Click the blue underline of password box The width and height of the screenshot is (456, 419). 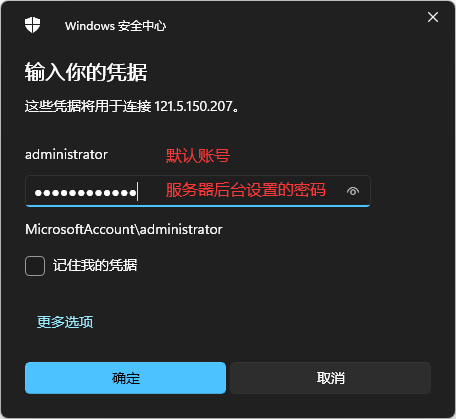pos(198,206)
